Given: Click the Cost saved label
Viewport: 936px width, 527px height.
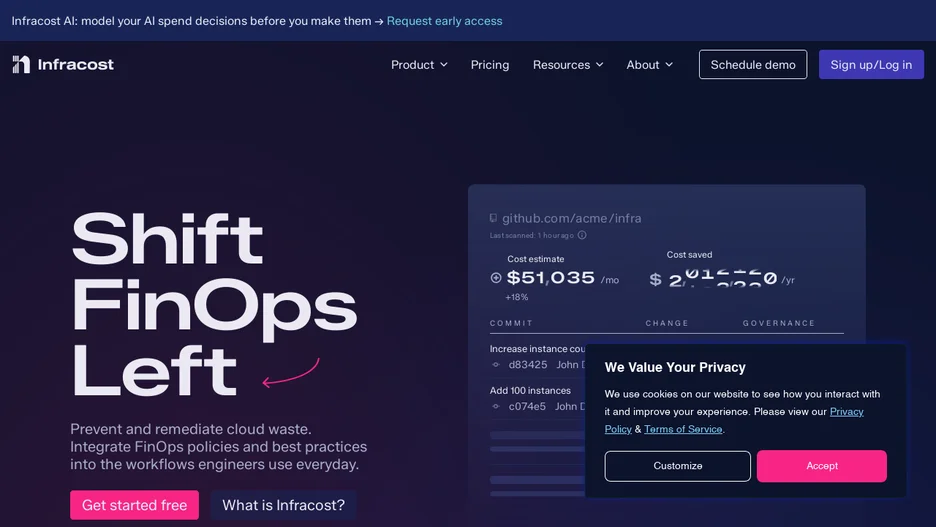Looking at the screenshot, I should point(689,255).
